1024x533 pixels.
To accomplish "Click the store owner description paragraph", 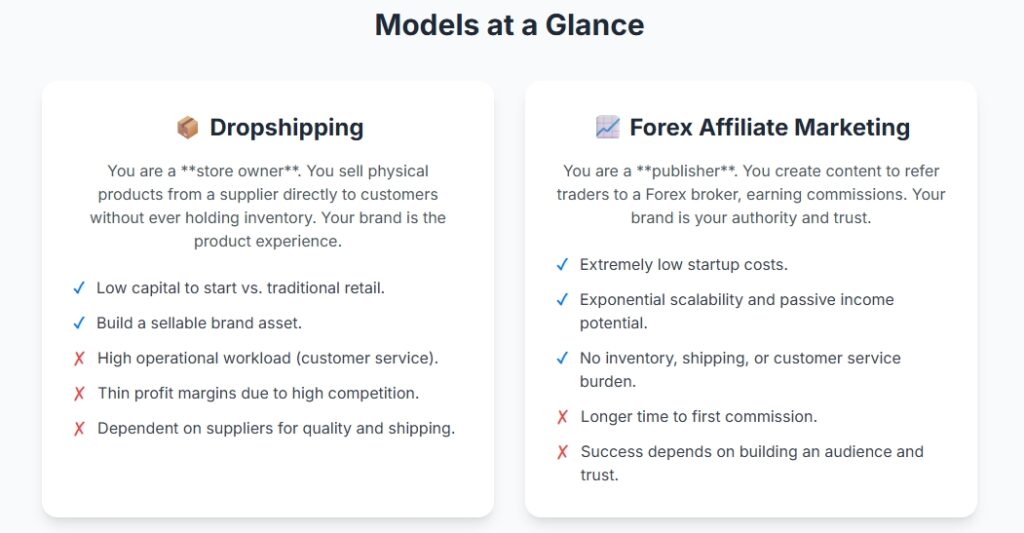I will 268,206.
